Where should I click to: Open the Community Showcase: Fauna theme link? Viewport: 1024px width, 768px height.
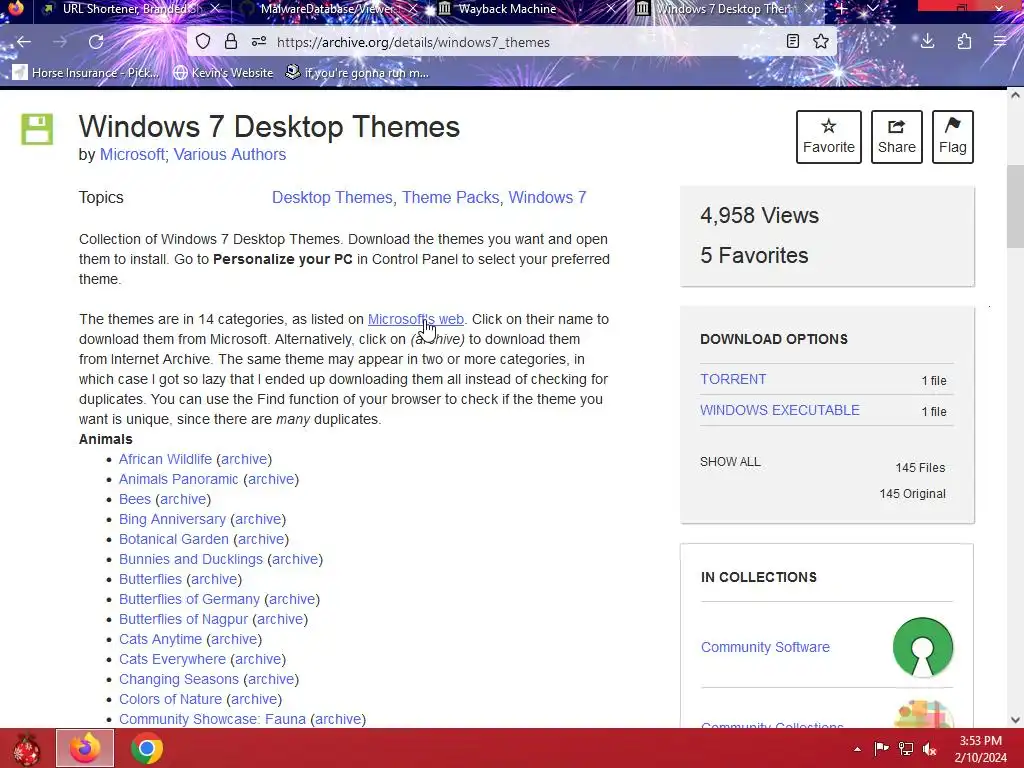pyautogui.click(x=212, y=719)
